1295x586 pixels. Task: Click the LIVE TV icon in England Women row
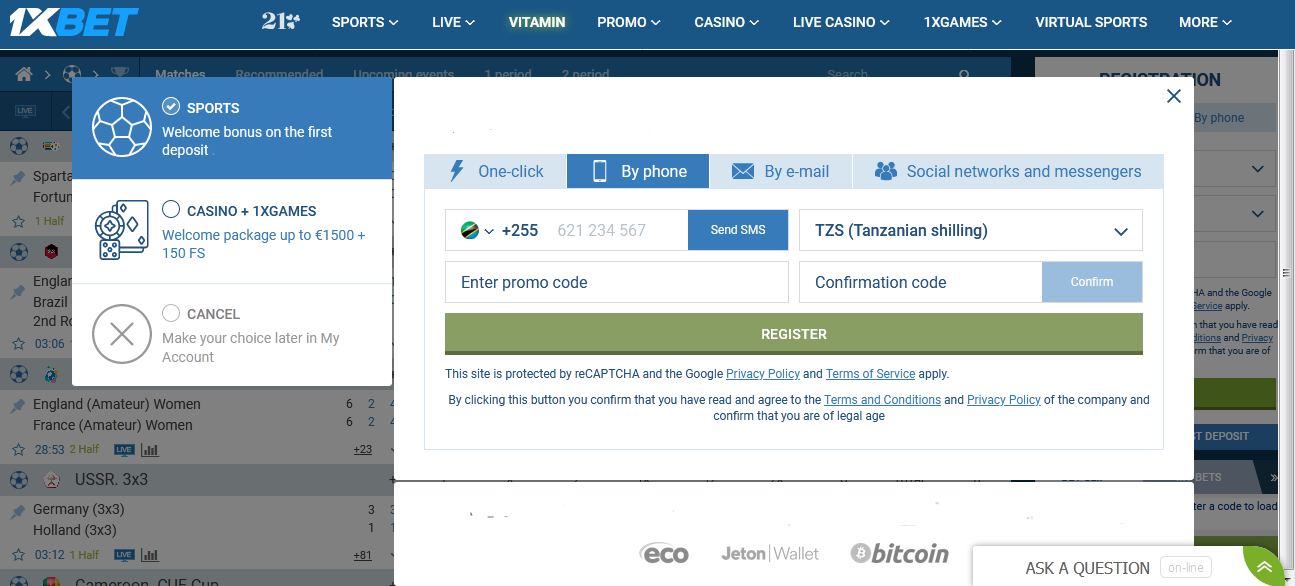[x=124, y=450]
